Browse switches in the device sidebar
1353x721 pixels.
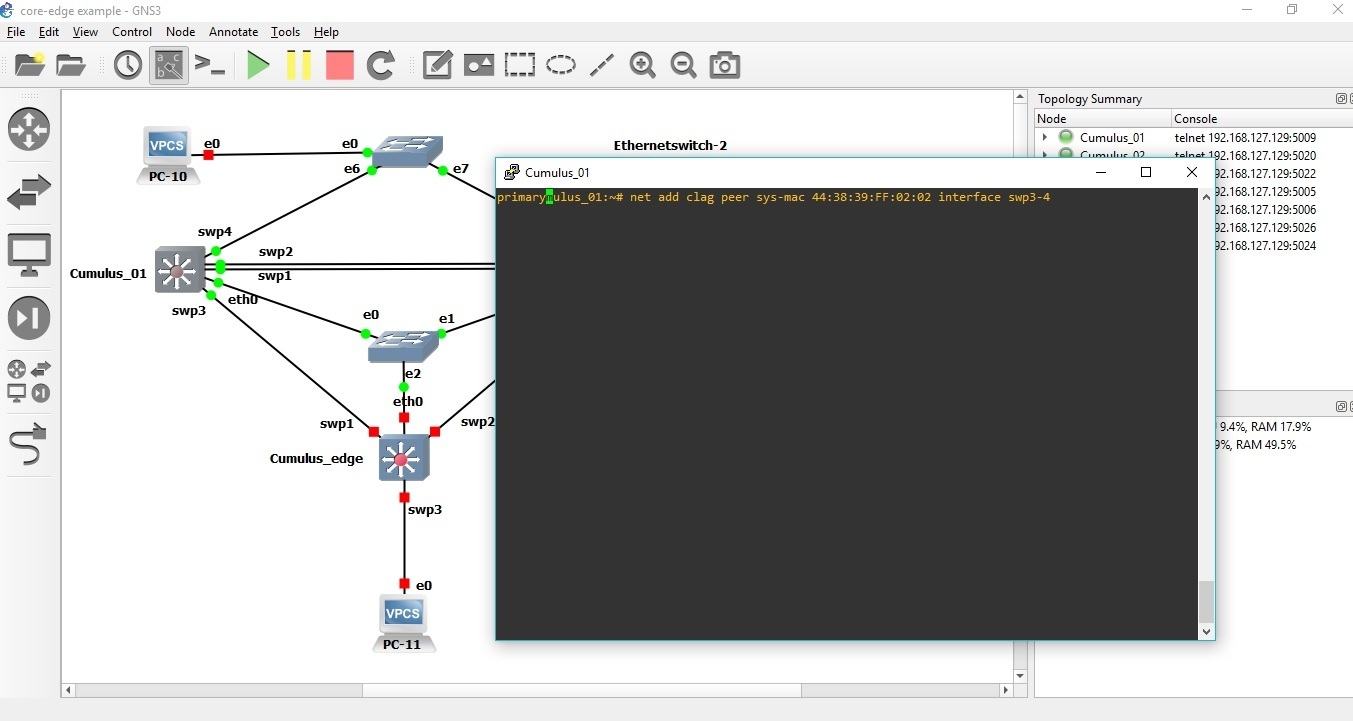29,191
